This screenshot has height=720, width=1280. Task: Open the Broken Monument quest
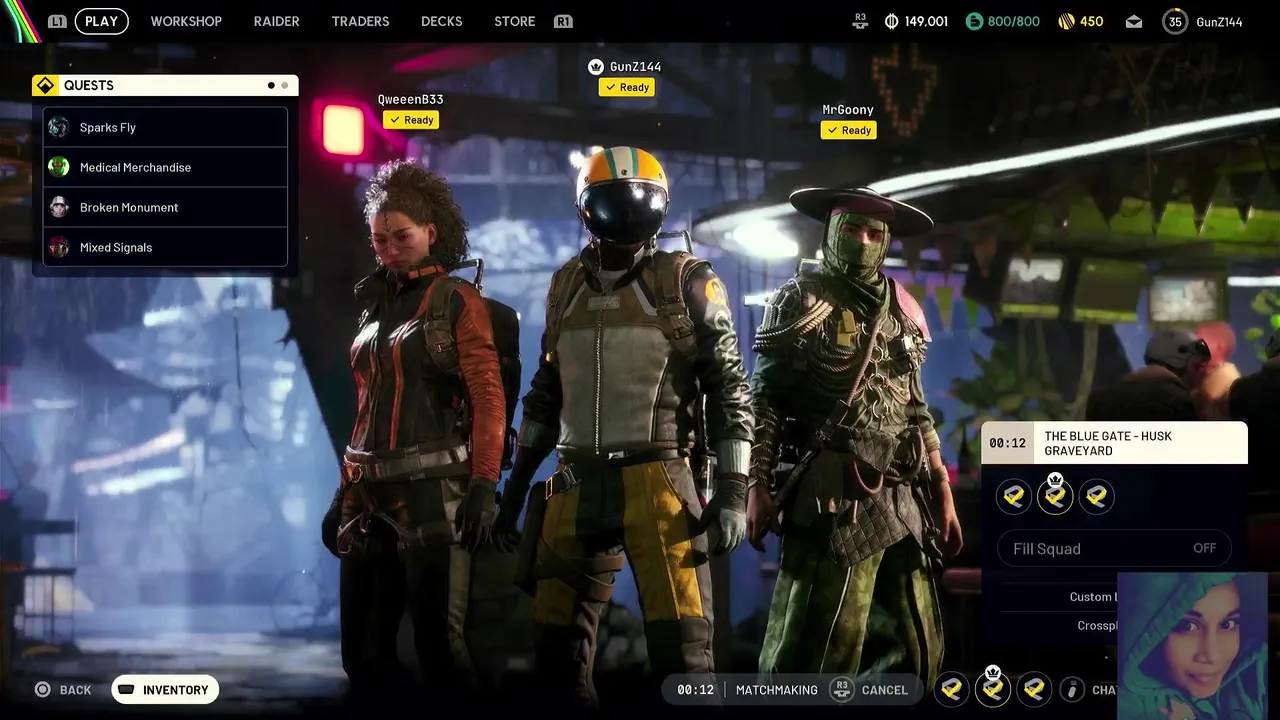click(x=165, y=207)
